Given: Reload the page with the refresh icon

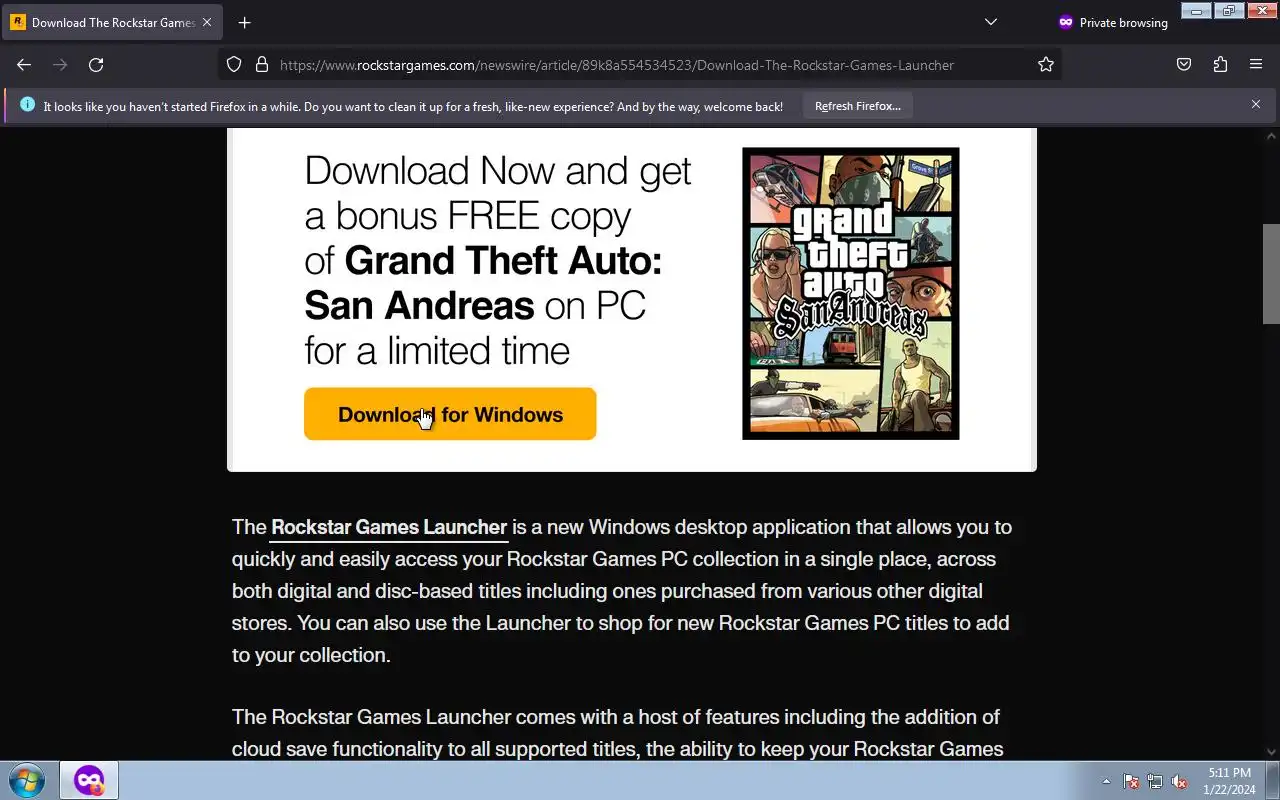Looking at the screenshot, I should [96, 65].
